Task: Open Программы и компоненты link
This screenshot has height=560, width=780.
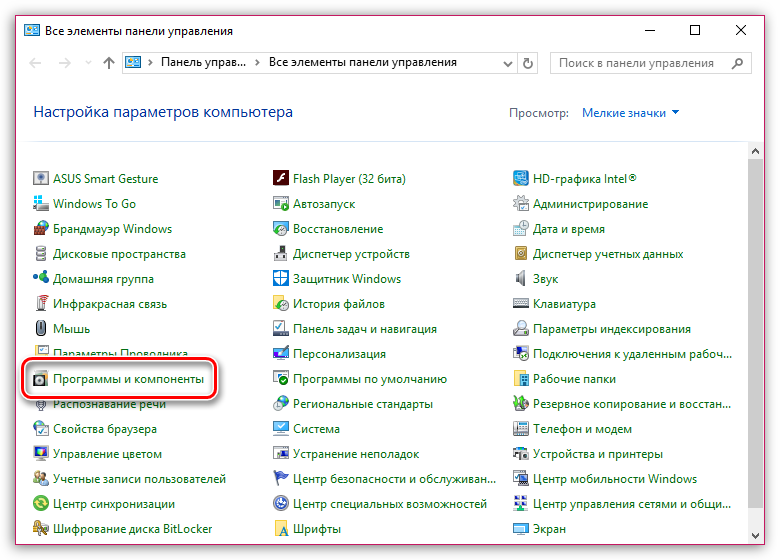Action: pos(128,379)
